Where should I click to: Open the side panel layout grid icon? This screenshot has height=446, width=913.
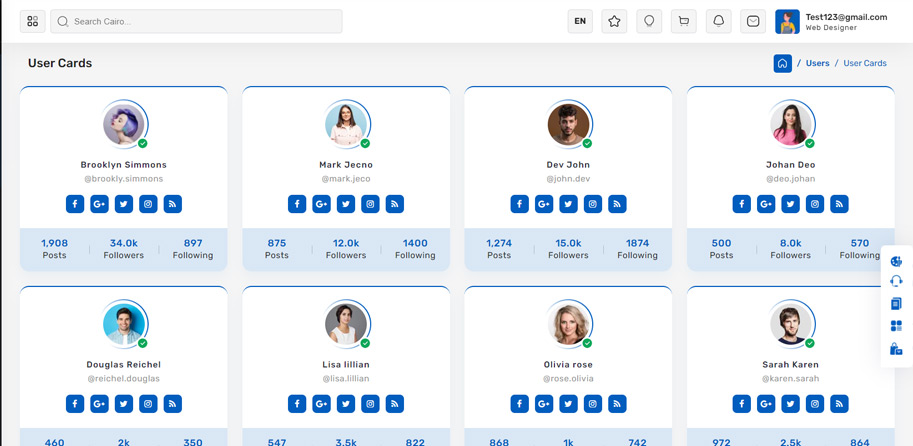tap(896, 326)
